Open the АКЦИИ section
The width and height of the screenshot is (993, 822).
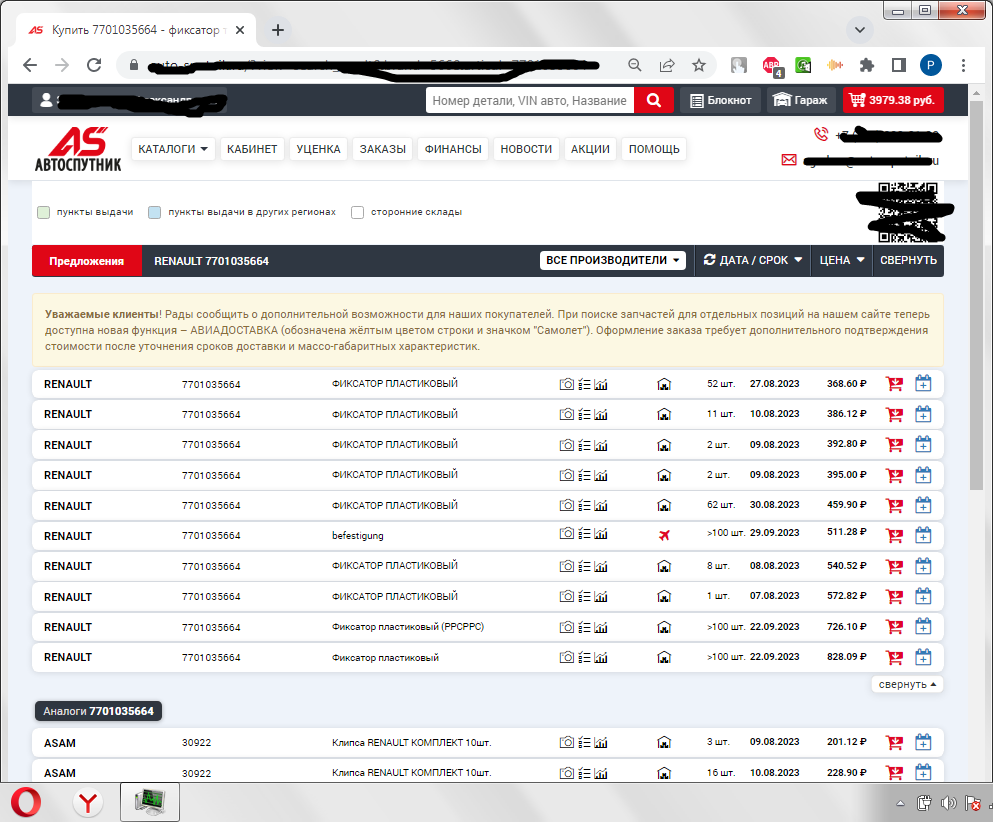tap(590, 149)
